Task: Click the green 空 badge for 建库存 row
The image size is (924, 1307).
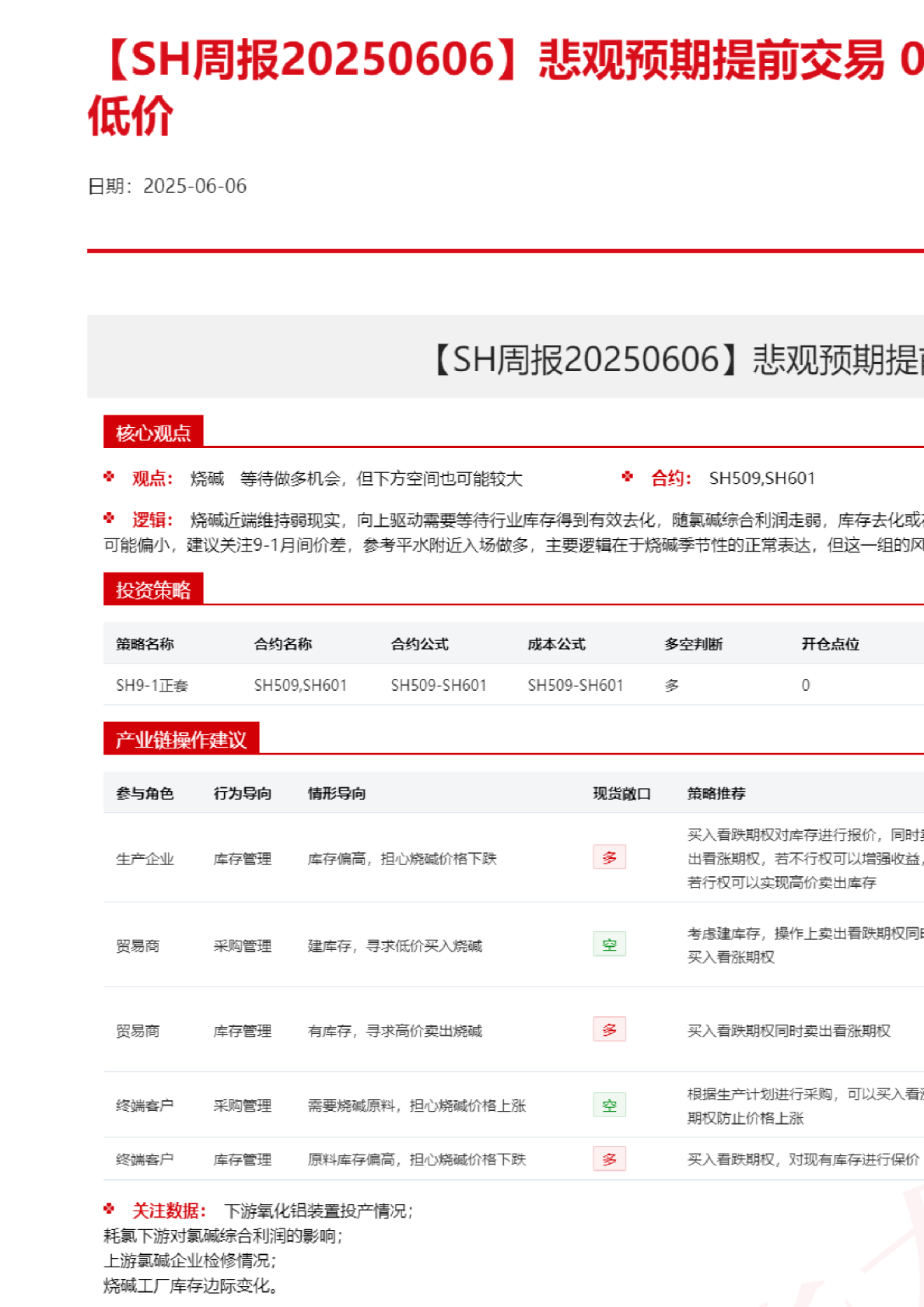Action: click(x=609, y=944)
